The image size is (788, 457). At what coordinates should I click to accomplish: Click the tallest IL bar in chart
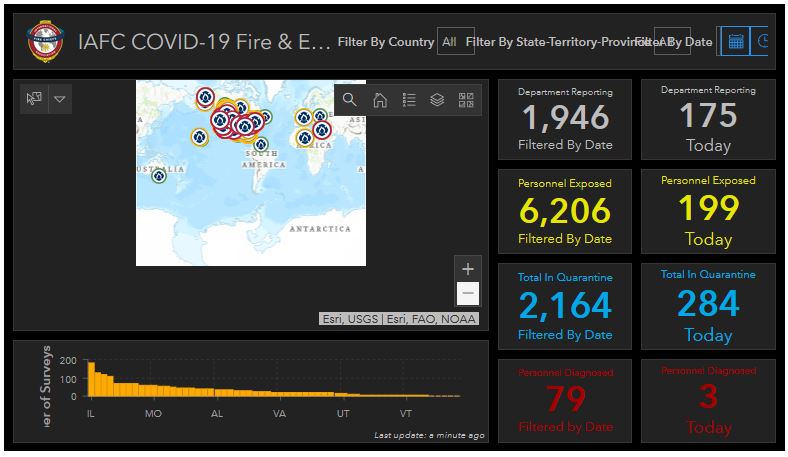click(x=91, y=379)
